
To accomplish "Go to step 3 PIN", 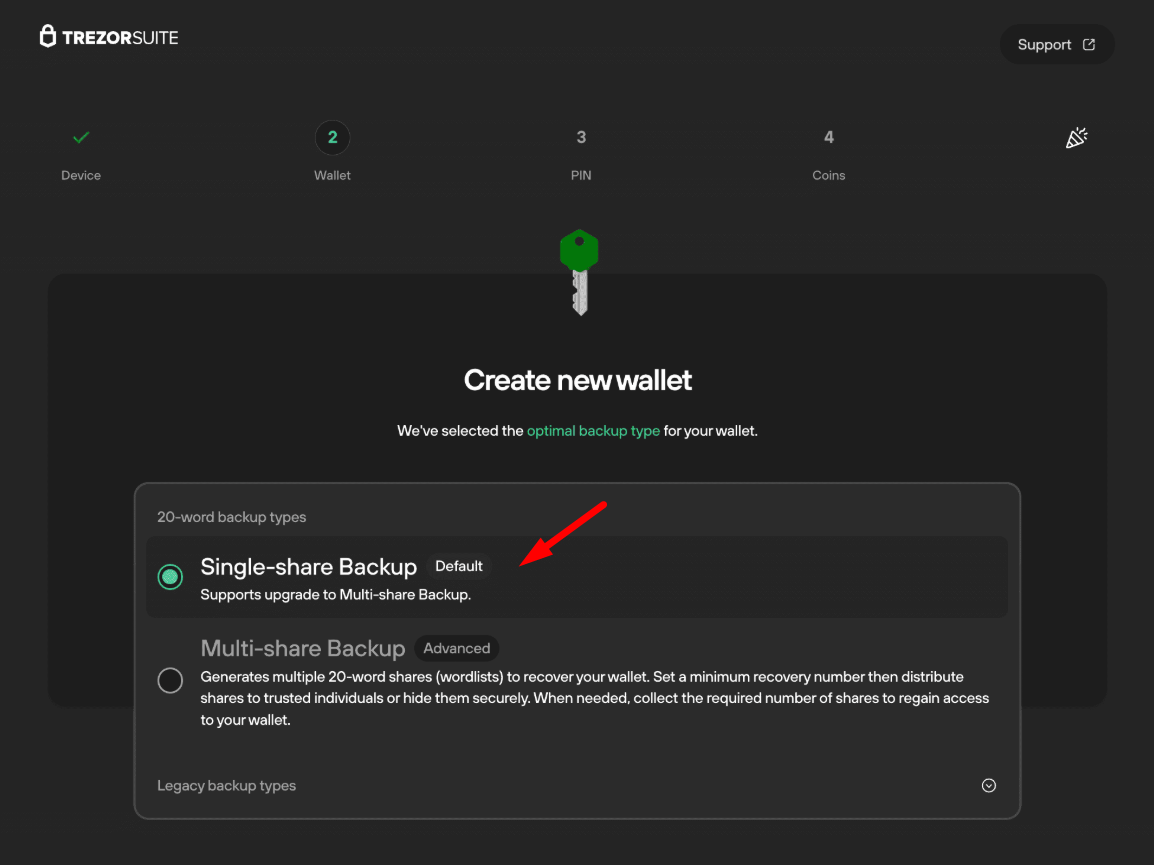I will (581, 138).
